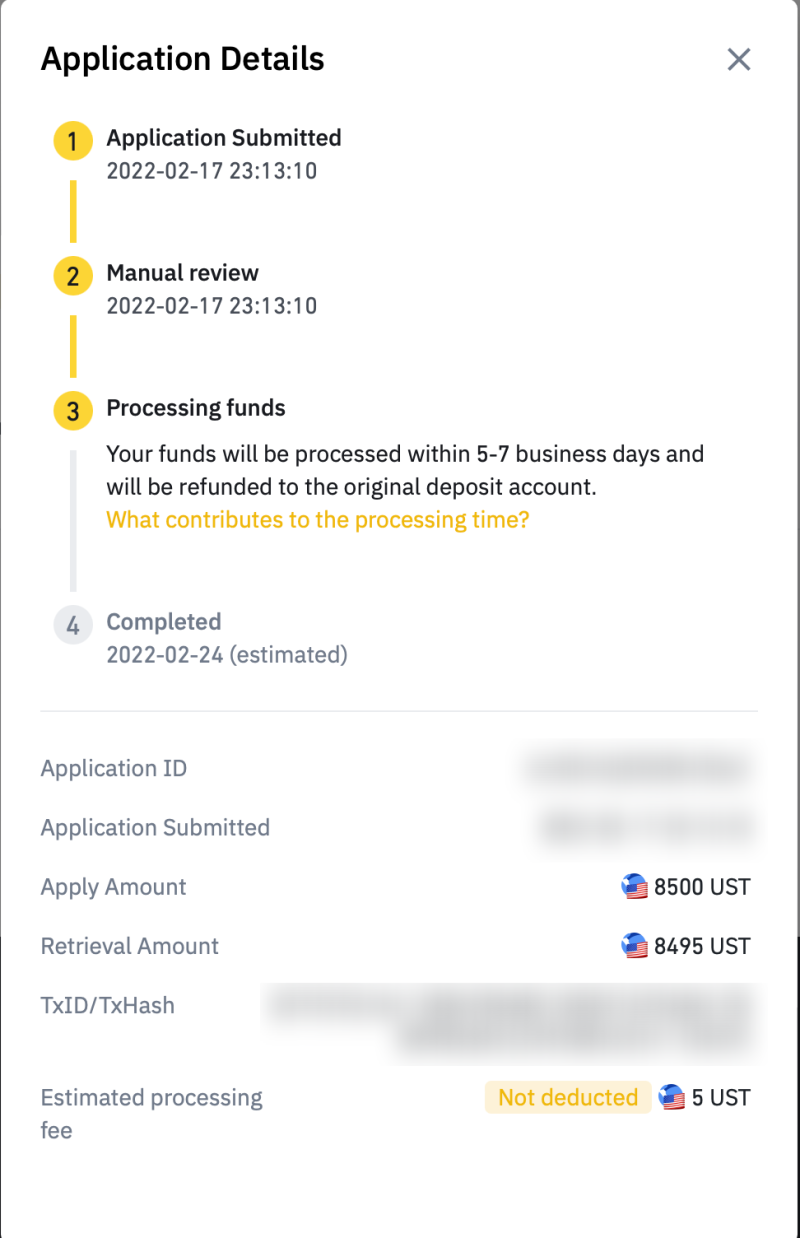Click the UST coin icon beside Retrieval Amount
800x1238 pixels.
click(635, 946)
